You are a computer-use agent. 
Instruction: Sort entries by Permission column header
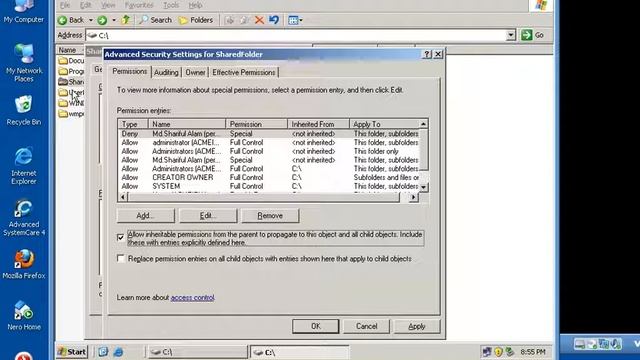pyautogui.click(x=256, y=124)
